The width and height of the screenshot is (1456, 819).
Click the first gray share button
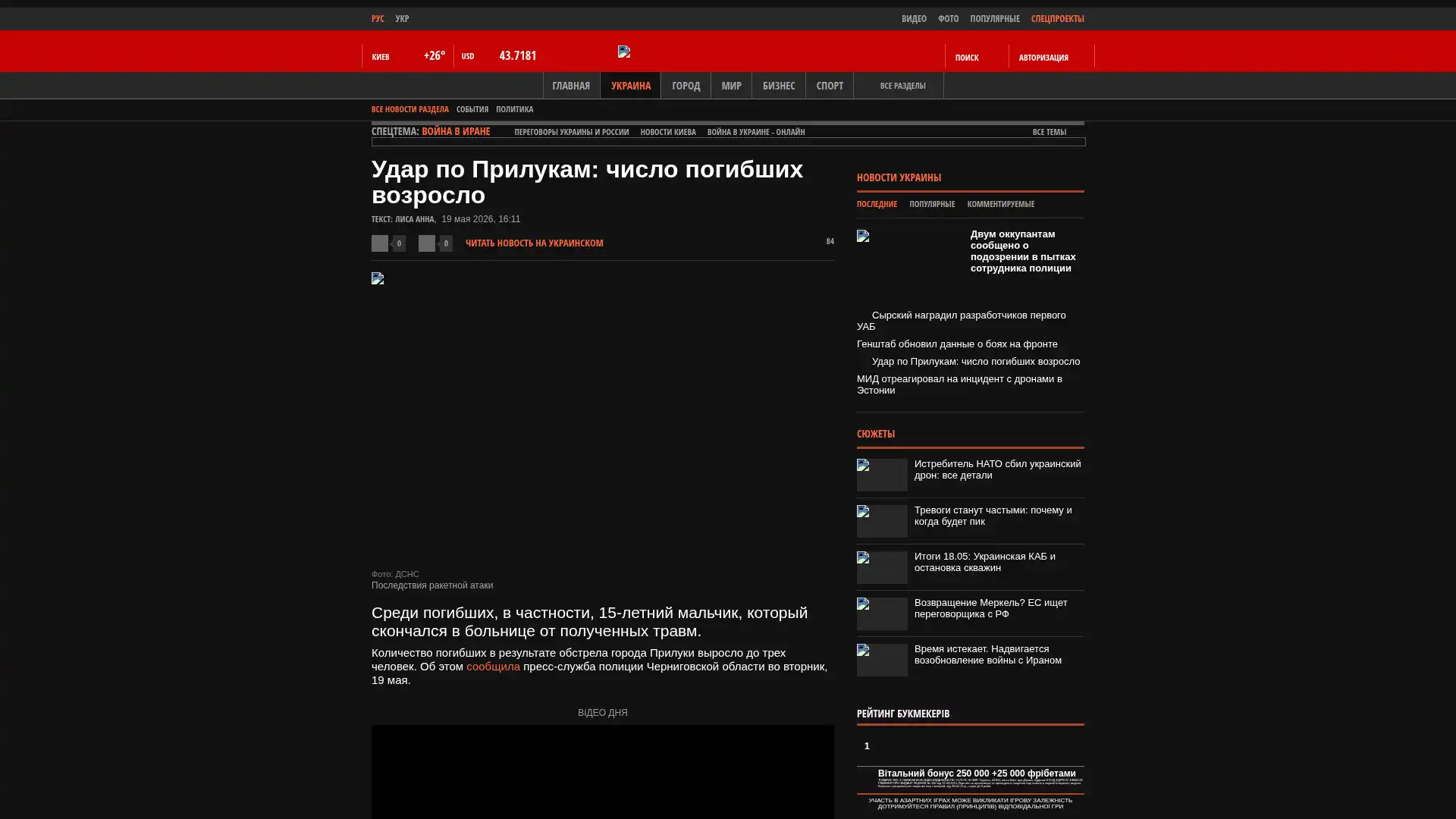coord(380,243)
